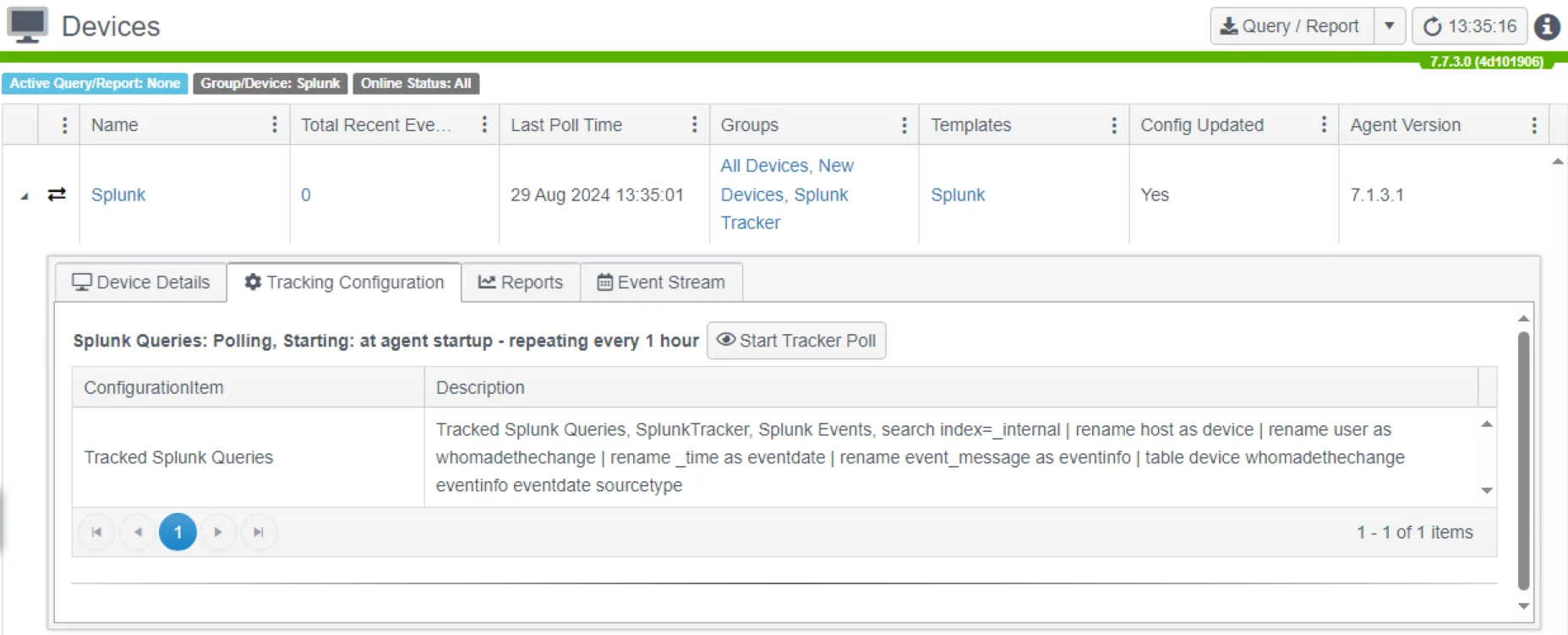
Task: Open the Groups column options menu
Action: tap(904, 125)
